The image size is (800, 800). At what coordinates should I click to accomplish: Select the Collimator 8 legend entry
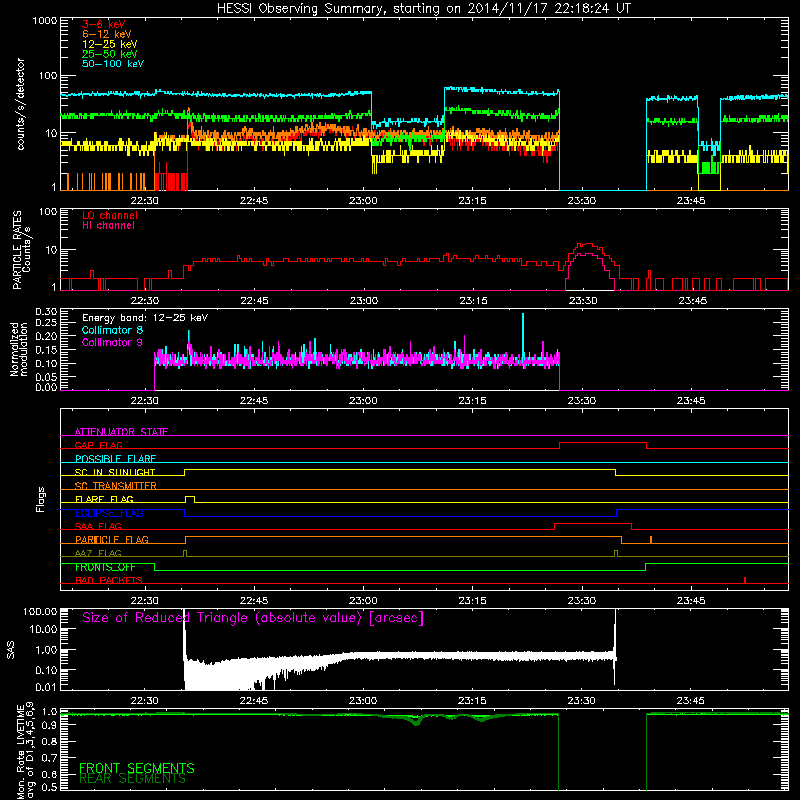112,330
